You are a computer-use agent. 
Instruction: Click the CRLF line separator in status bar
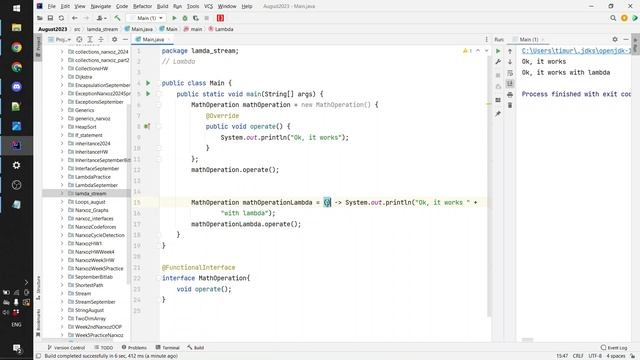tap(578, 356)
